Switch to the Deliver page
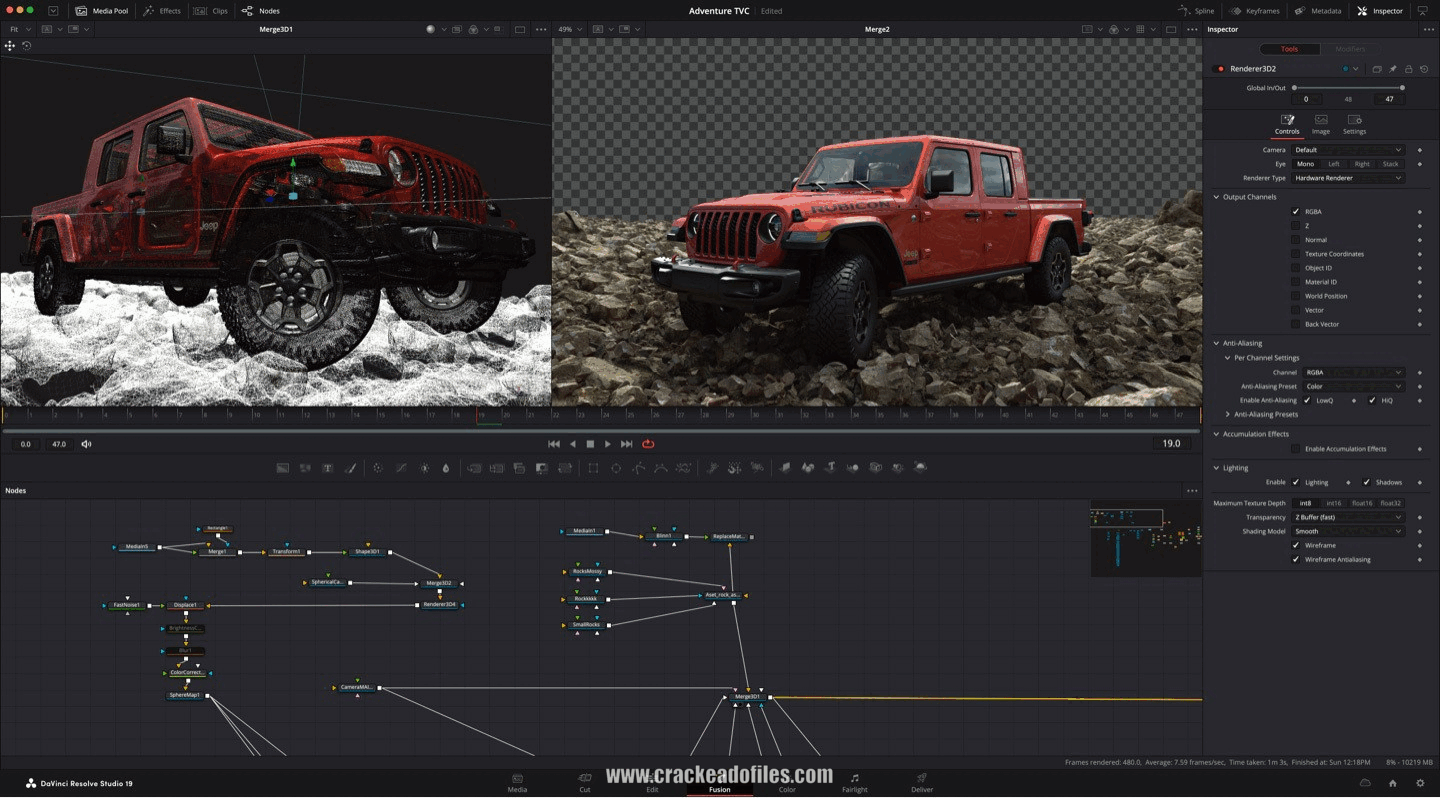The height and width of the screenshot is (798, 1440). (922, 782)
